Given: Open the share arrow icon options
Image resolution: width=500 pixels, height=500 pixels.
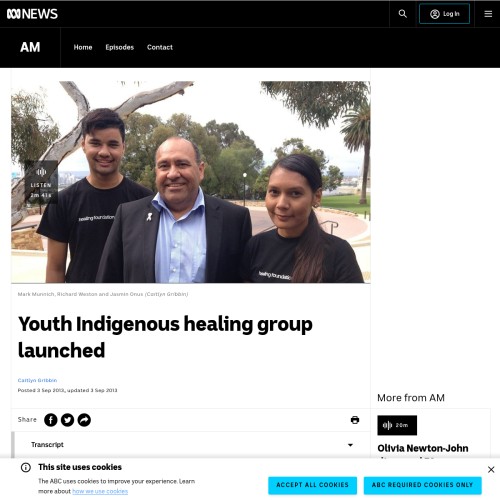Looking at the screenshot, I should tap(84, 420).
